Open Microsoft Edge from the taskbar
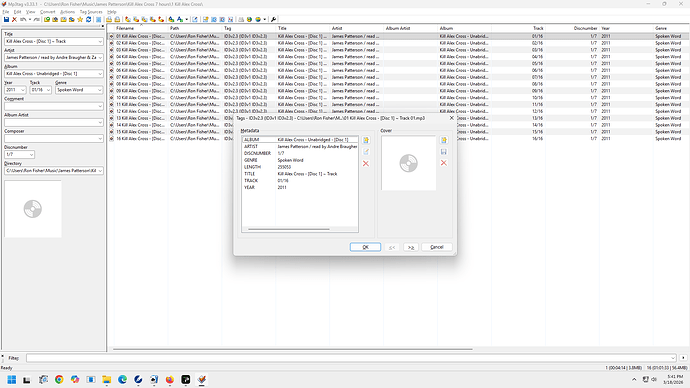 pyautogui.click(x=122, y=379)
